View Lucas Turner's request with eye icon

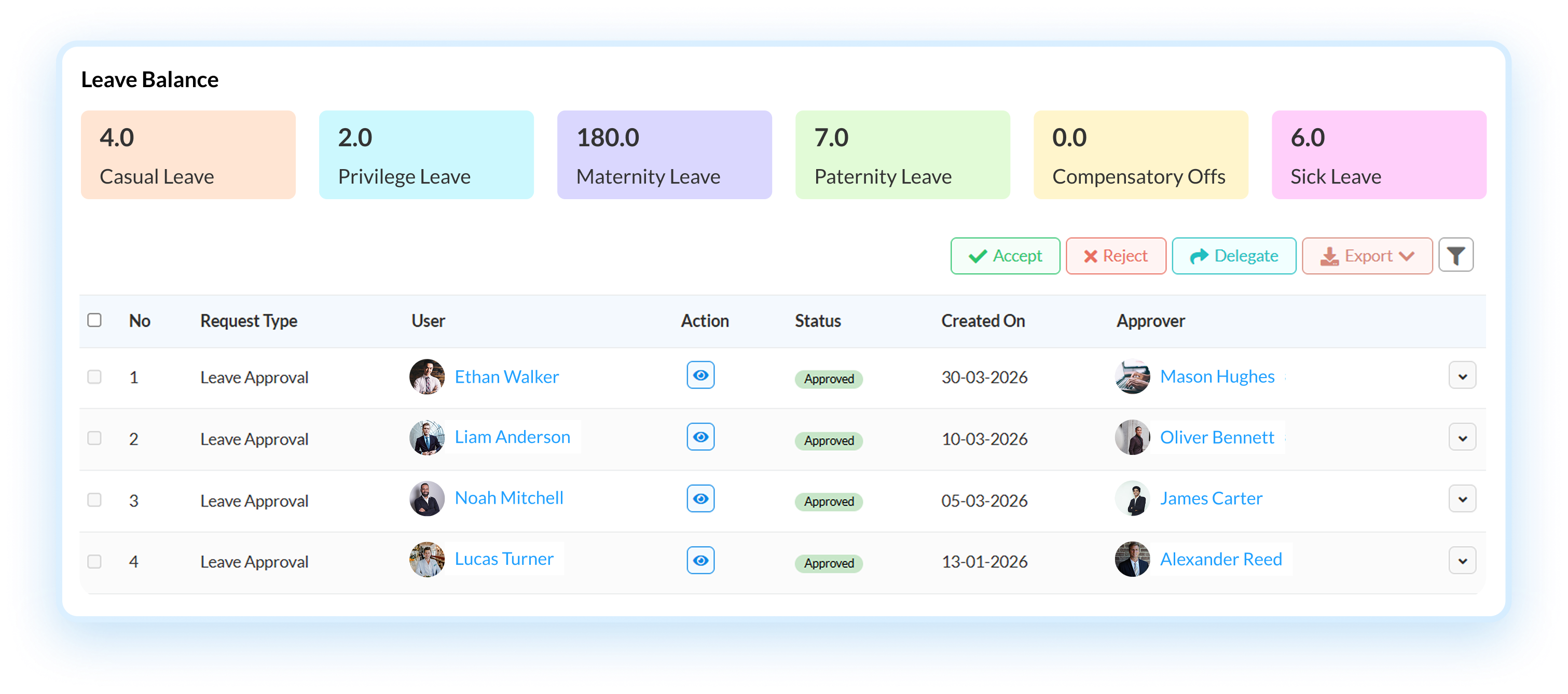coord(700,560)
